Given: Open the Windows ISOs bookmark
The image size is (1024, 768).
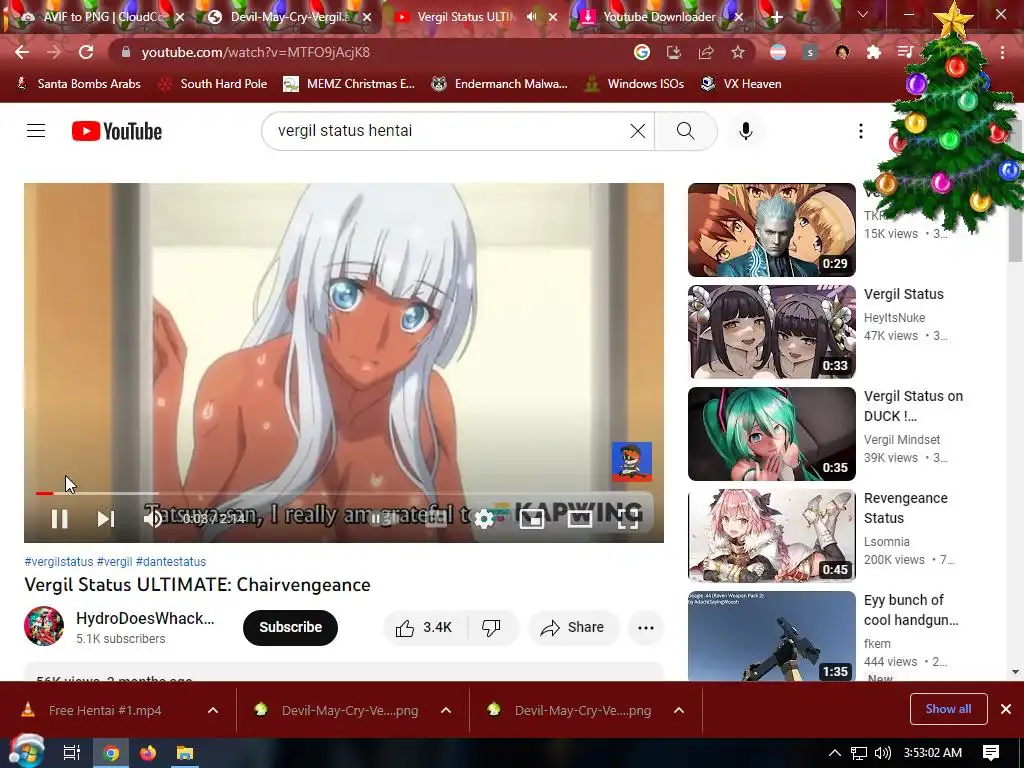Looking at the screenshot, I should [634, 84].
